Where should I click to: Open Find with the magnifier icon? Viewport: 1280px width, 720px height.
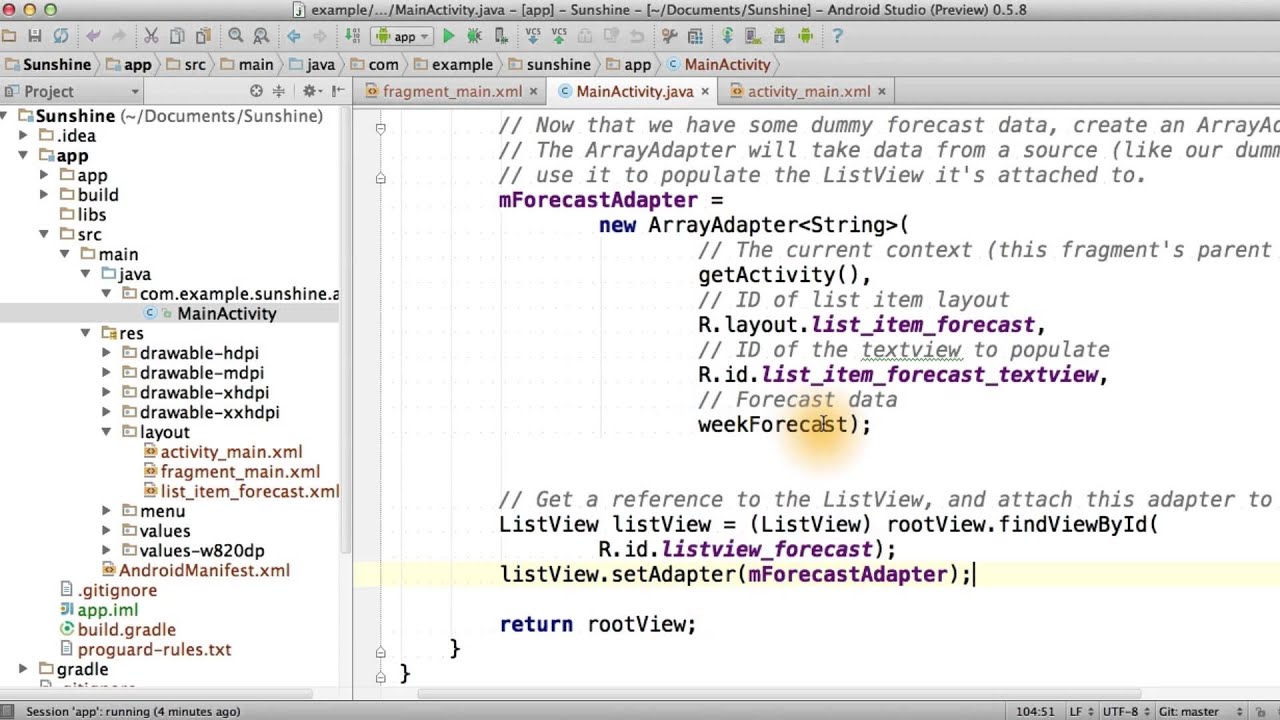point(236,37)
